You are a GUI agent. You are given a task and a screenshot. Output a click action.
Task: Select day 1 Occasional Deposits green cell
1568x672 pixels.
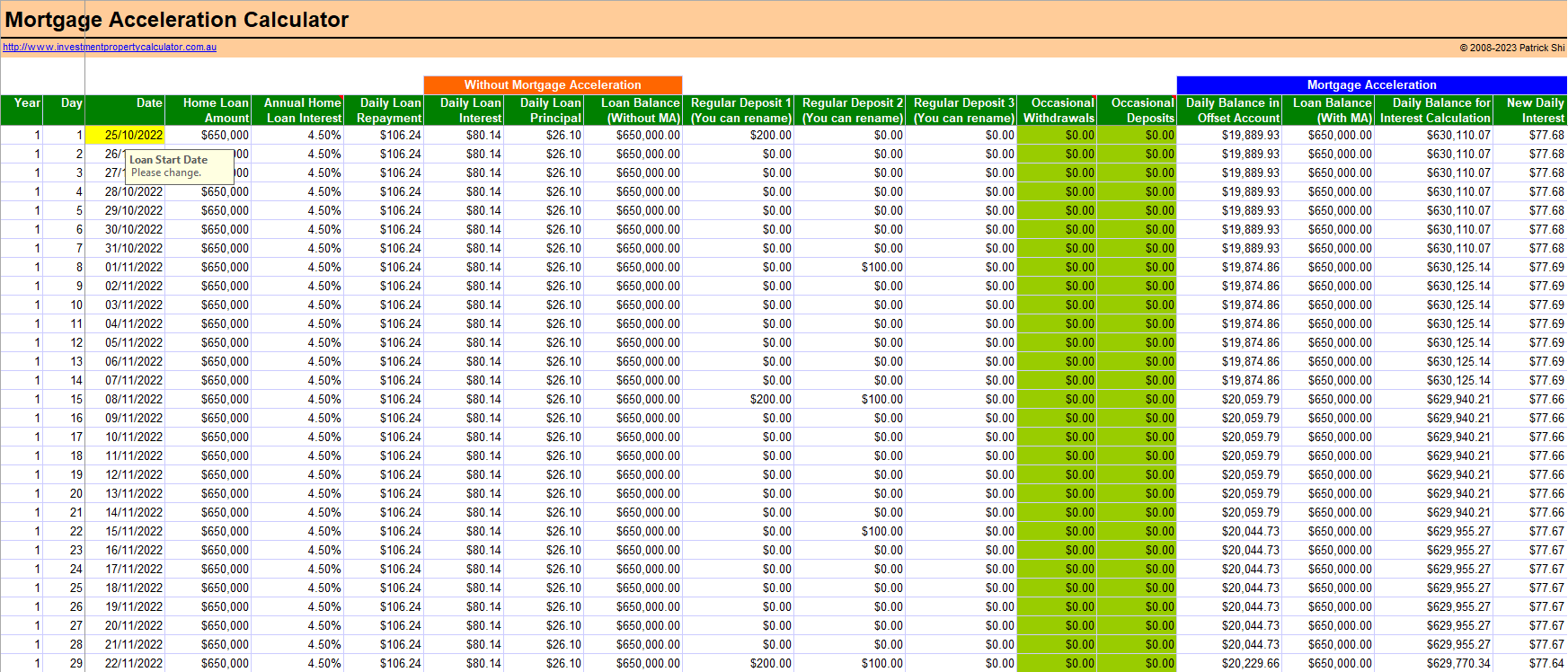pyautogui.click(x=1138, y=136)
